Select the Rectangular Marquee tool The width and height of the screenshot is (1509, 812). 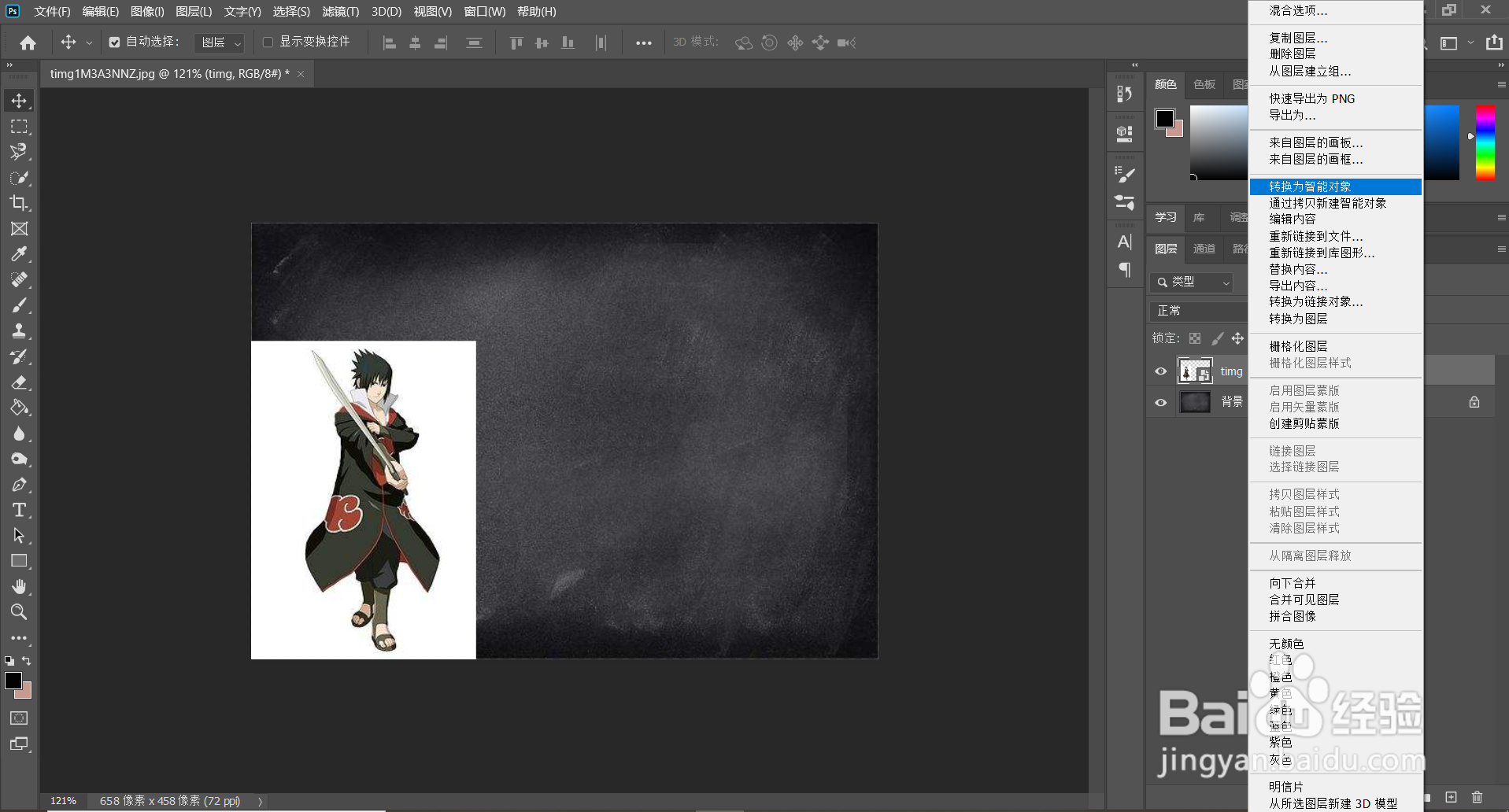point(19,127)
